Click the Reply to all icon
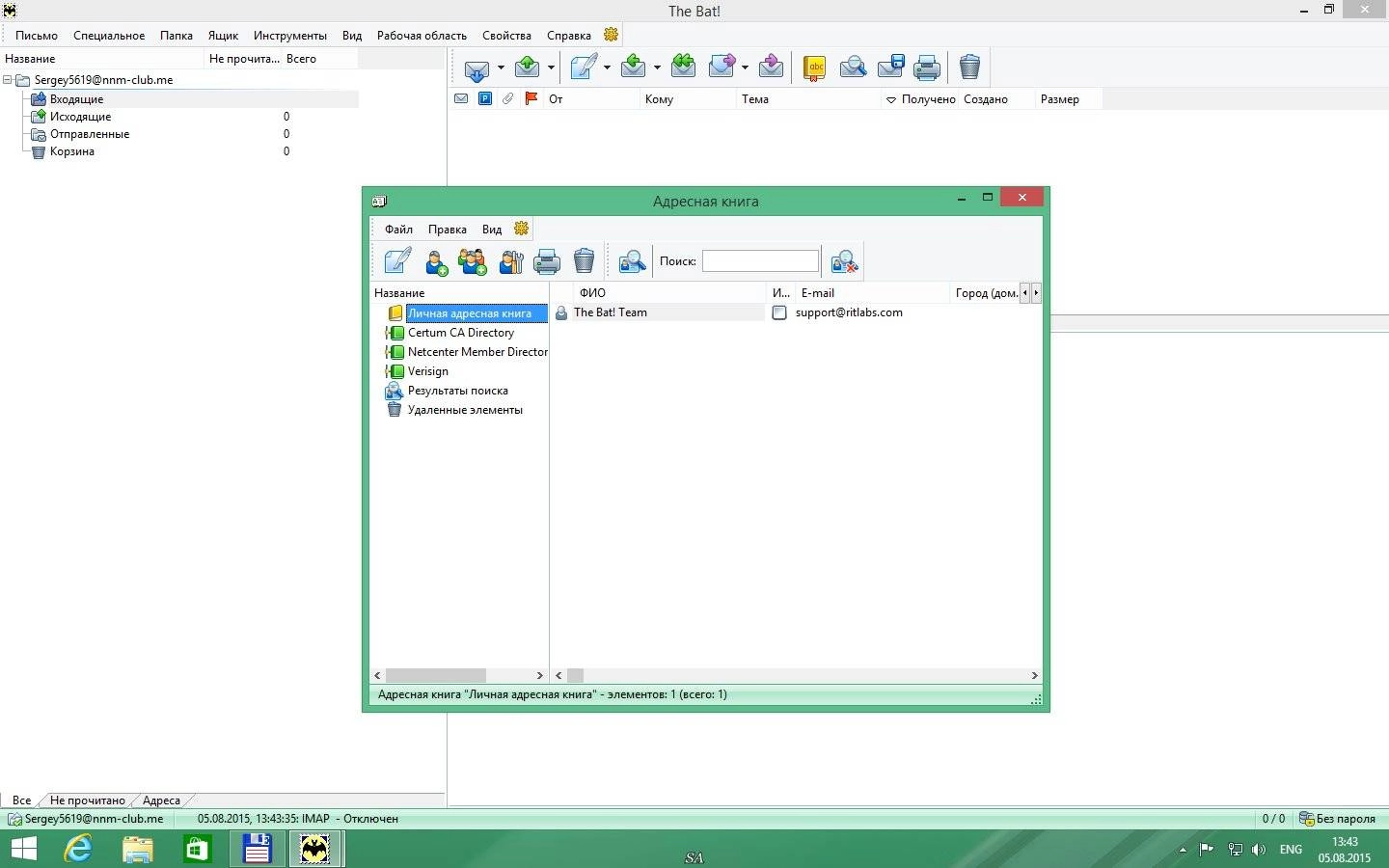The height and width of the screenshot is (868, 1389). click(x=684, y=67)
